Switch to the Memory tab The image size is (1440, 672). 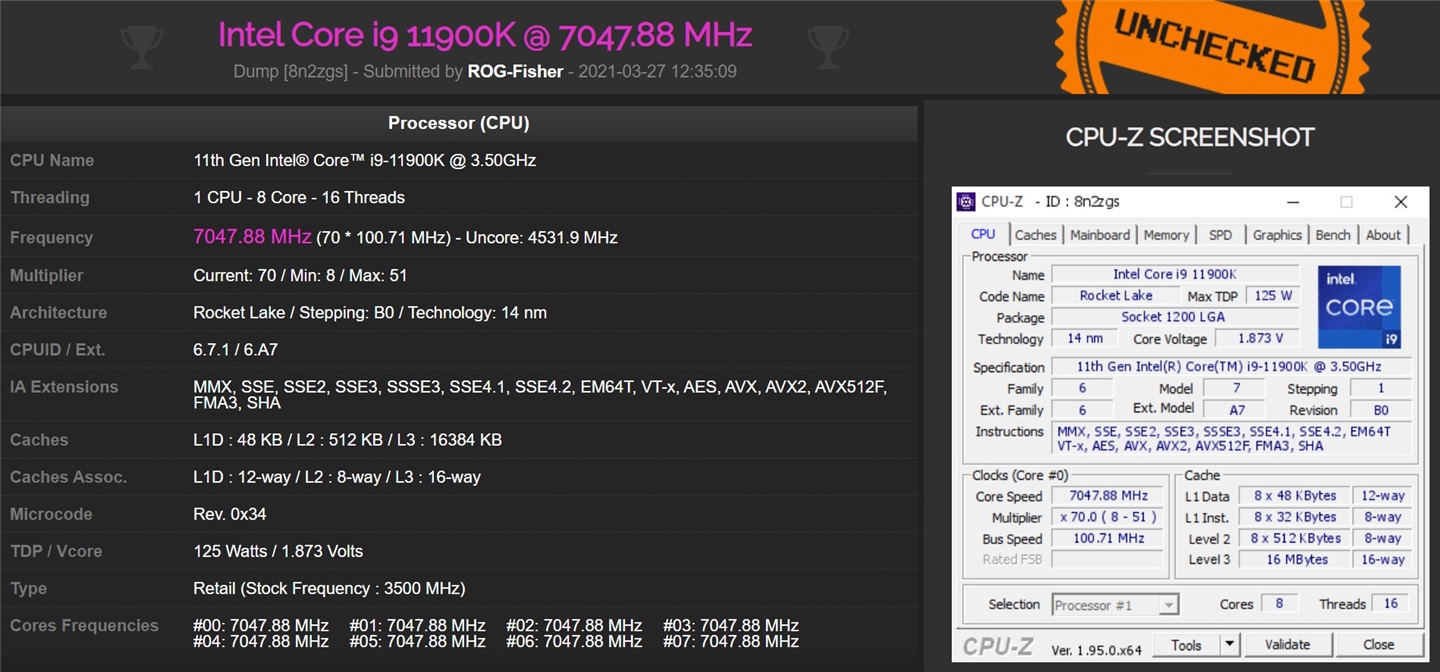click(x=1166, y=234)
